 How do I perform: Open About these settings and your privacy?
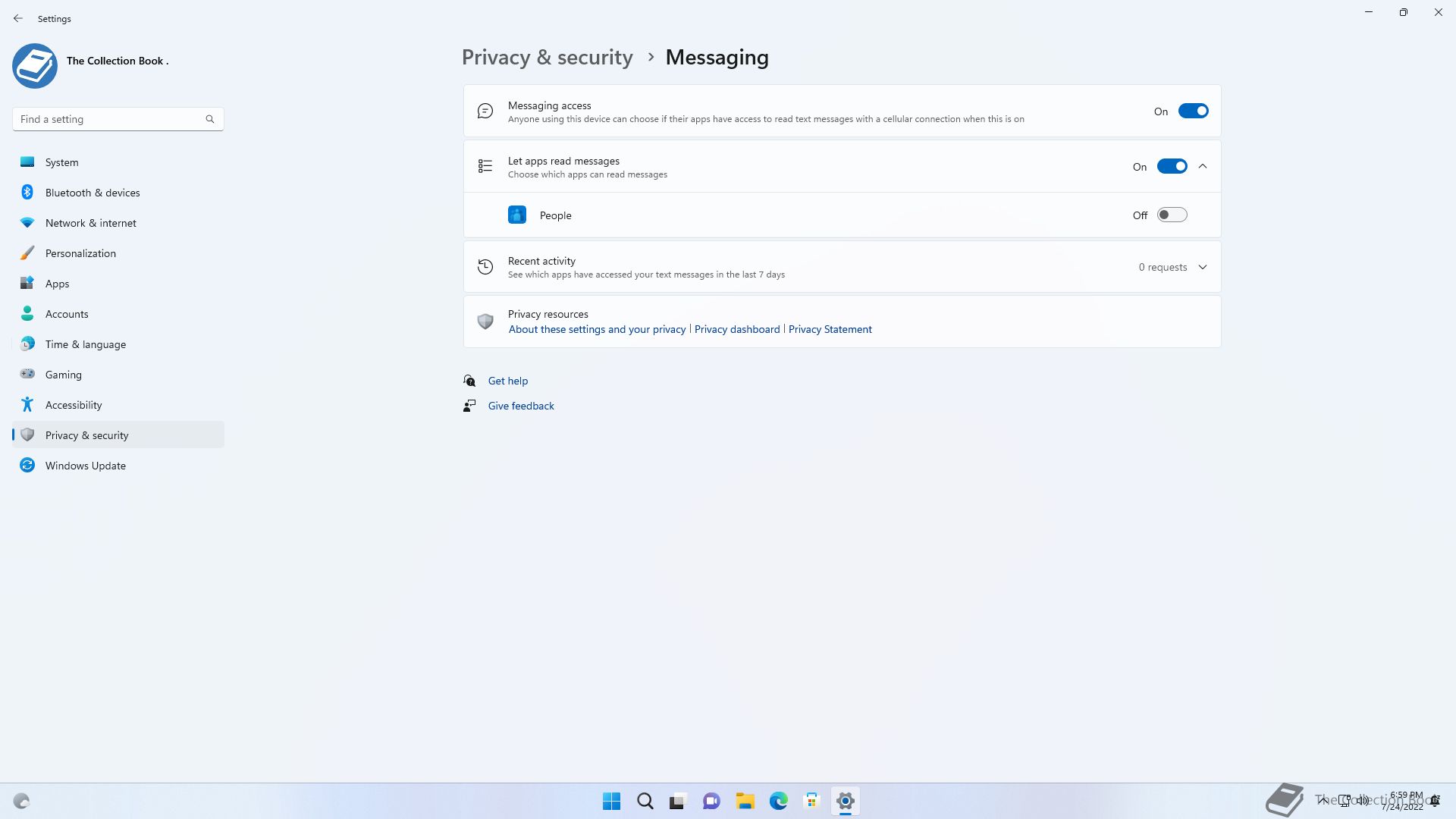click(597, 329)
